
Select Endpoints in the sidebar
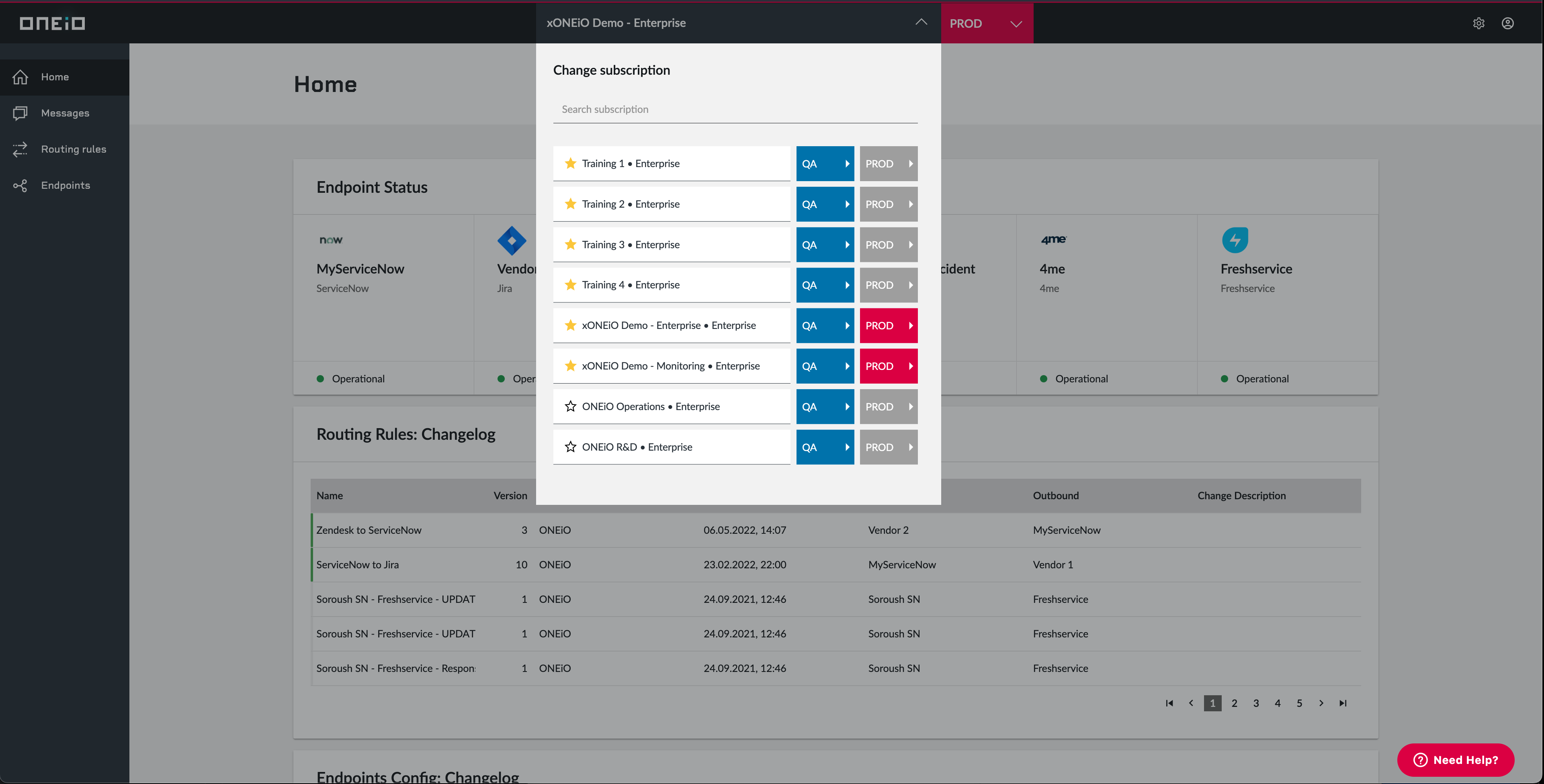pyautogui.click(x=65, y=185)
